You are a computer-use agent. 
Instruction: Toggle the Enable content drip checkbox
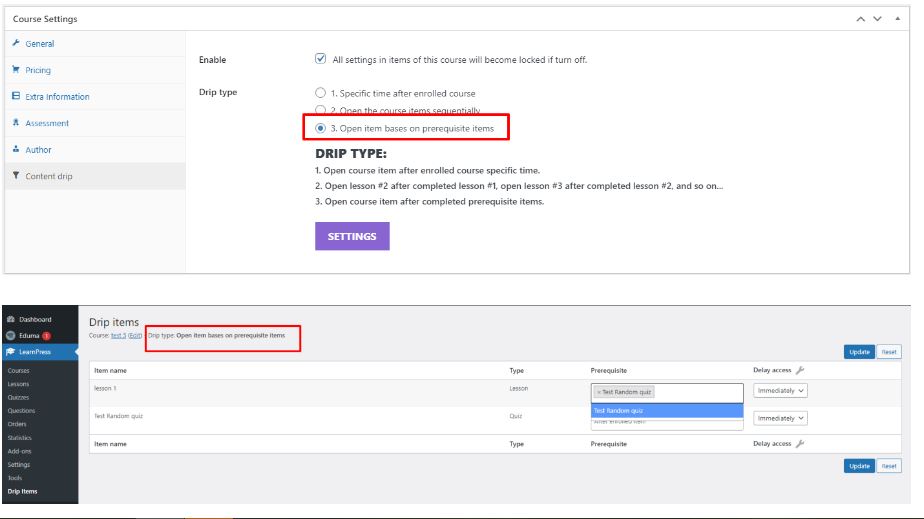click(321, 59)
